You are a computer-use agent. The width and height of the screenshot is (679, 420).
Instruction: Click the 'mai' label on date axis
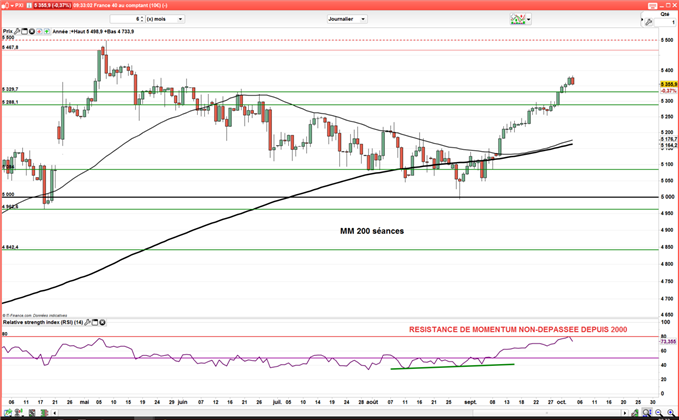click(84, 402)
